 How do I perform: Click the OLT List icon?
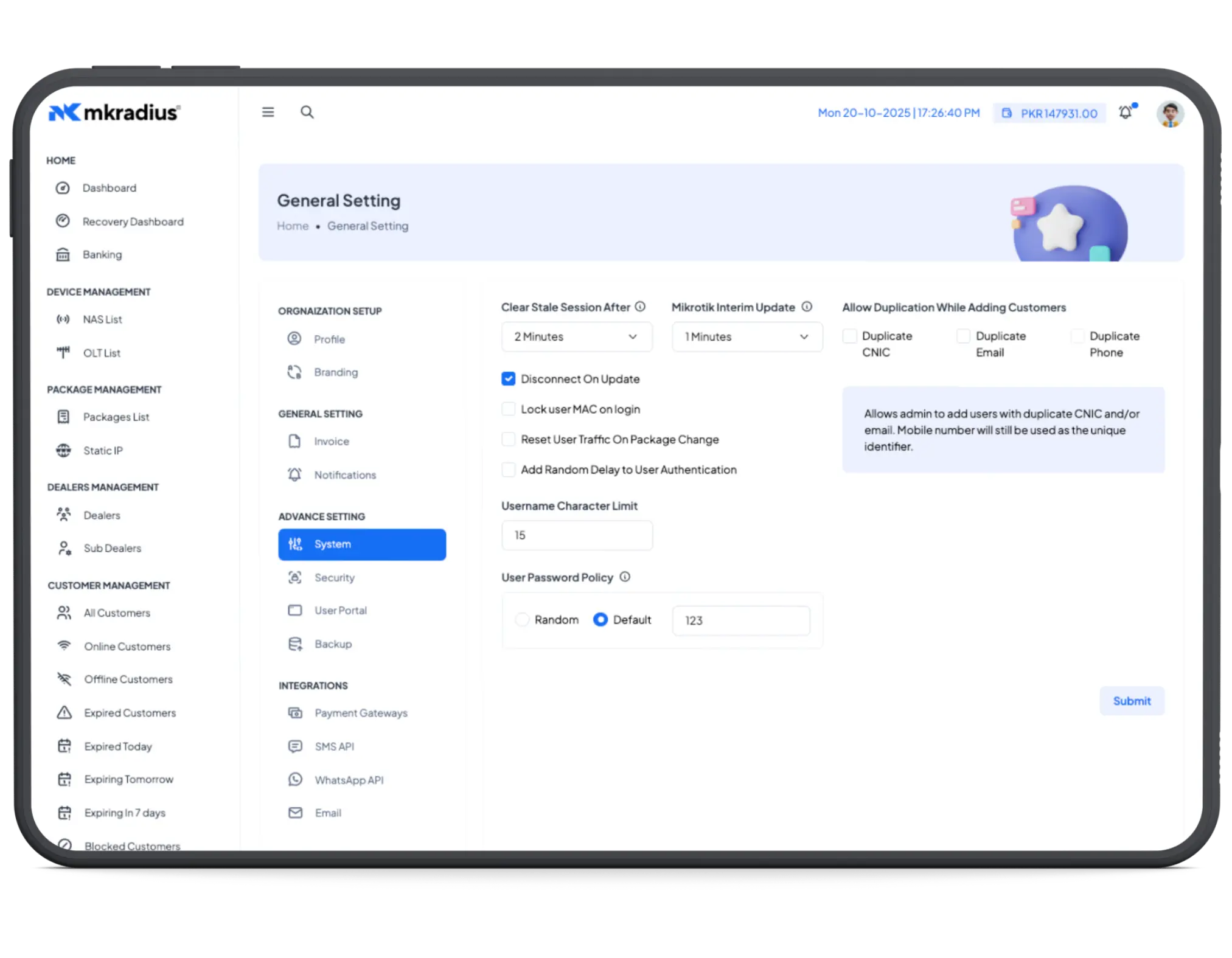[64, 352]
